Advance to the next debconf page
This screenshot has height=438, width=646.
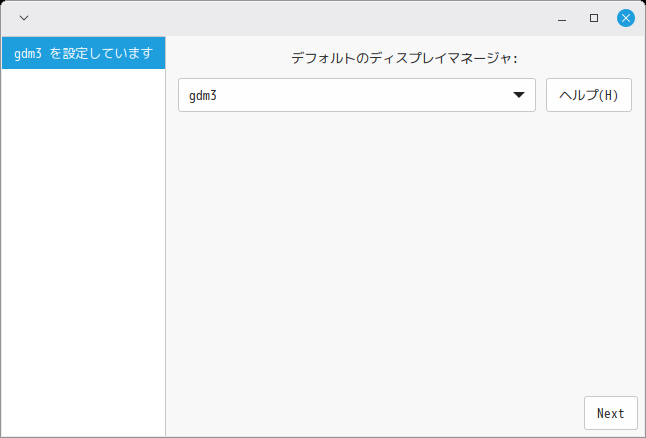(x=610, y=413)
